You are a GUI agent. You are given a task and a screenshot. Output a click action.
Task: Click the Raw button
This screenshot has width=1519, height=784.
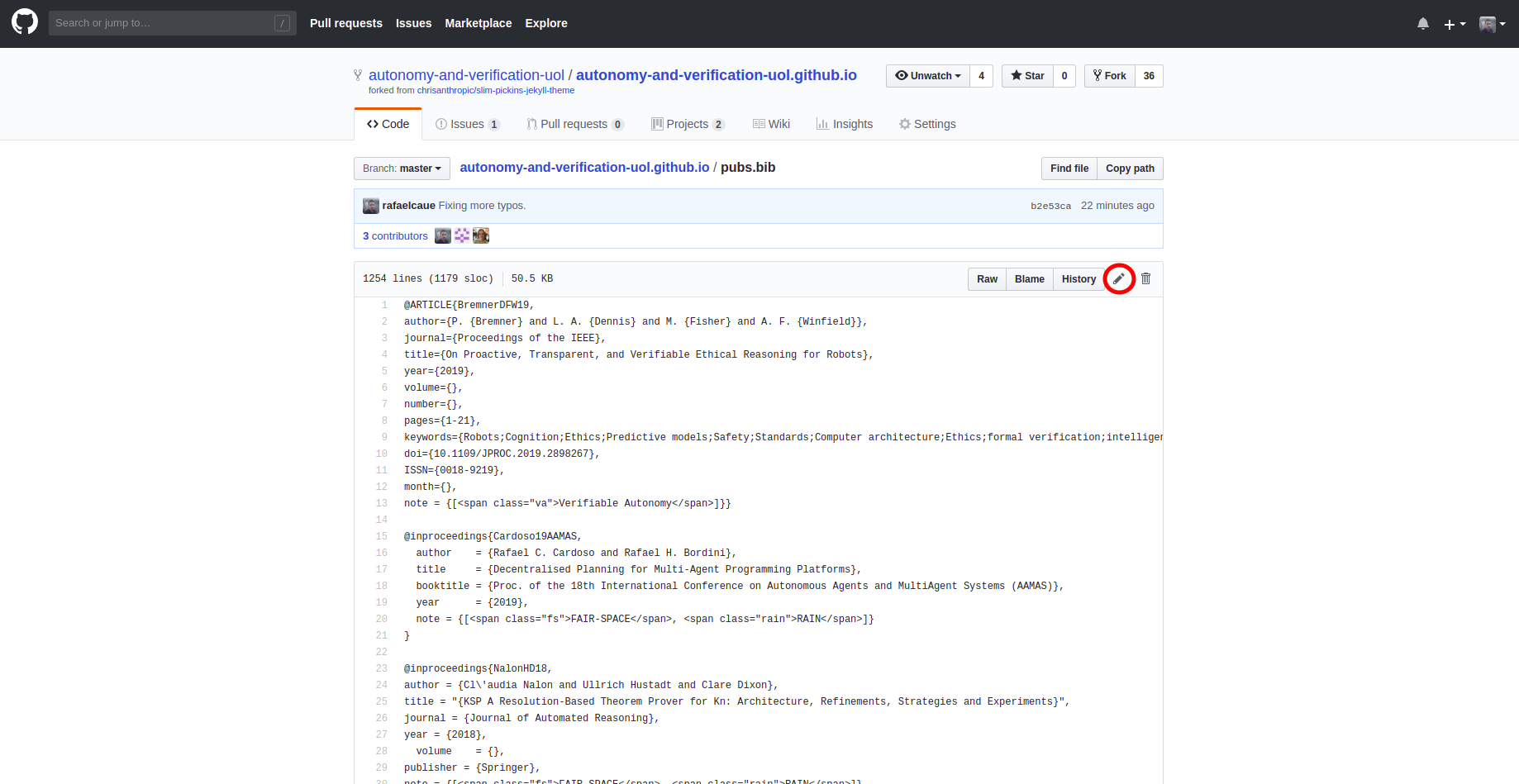[987, 279]
